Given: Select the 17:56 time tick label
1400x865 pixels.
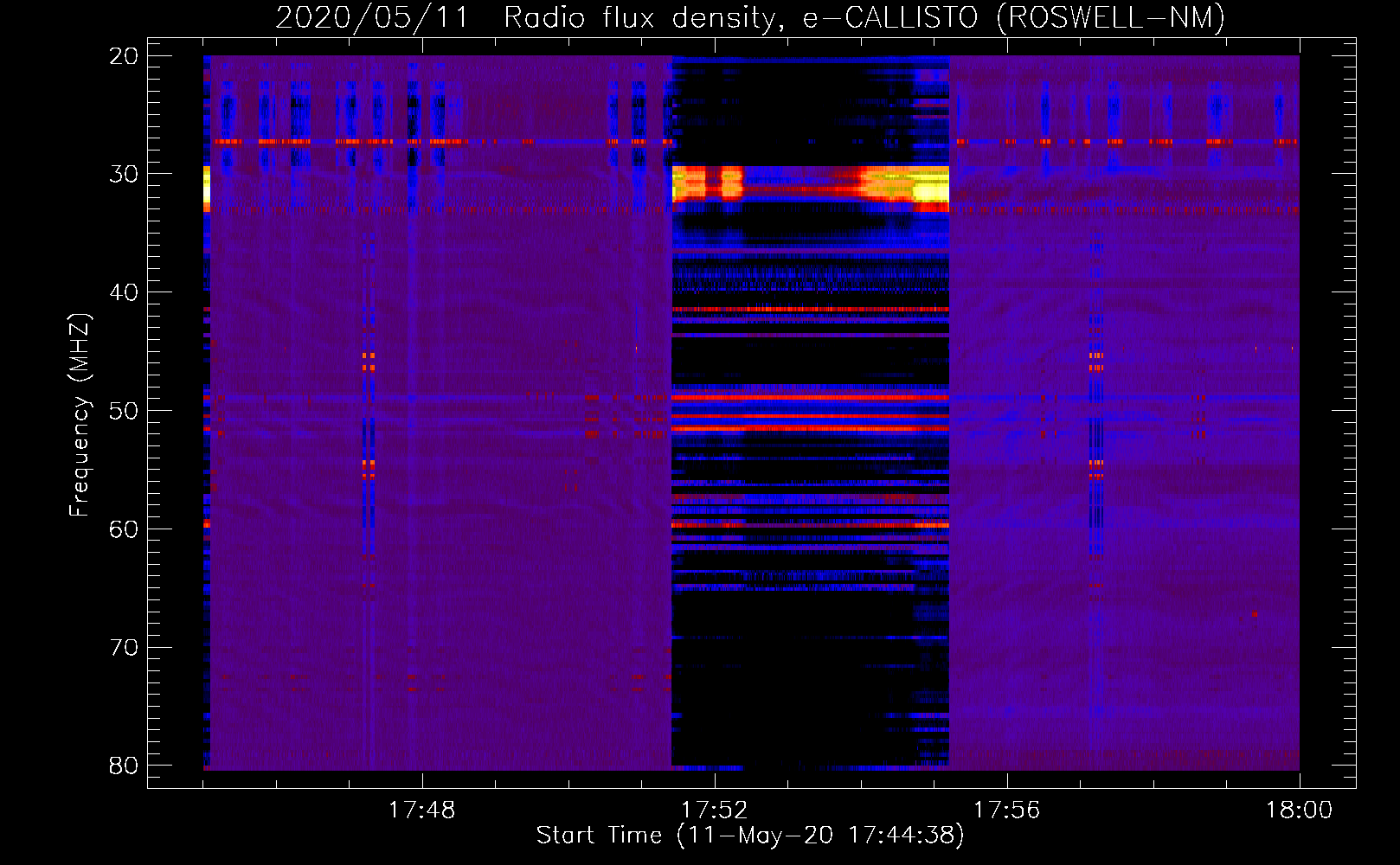Looking at the screenshot, I should pos(1006,811).
